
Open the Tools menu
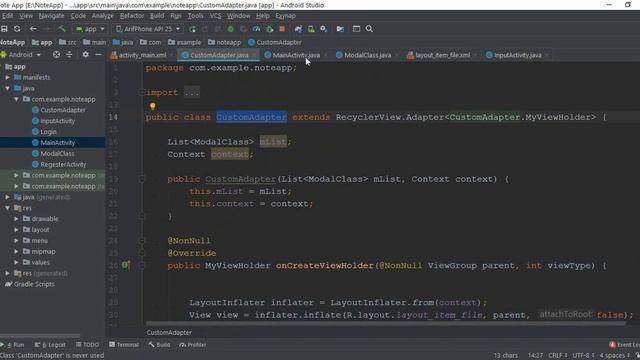tap(195, 16)
